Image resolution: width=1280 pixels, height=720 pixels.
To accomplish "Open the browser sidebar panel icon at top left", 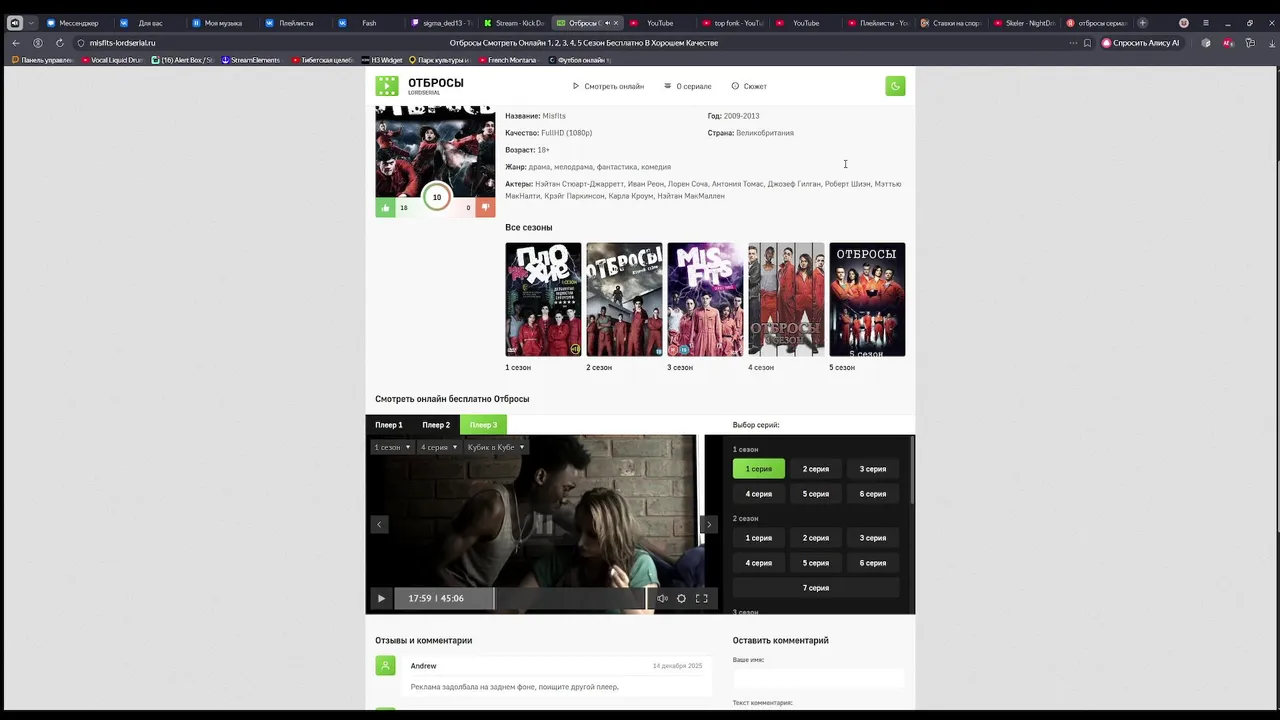I will tap(15, 23).
